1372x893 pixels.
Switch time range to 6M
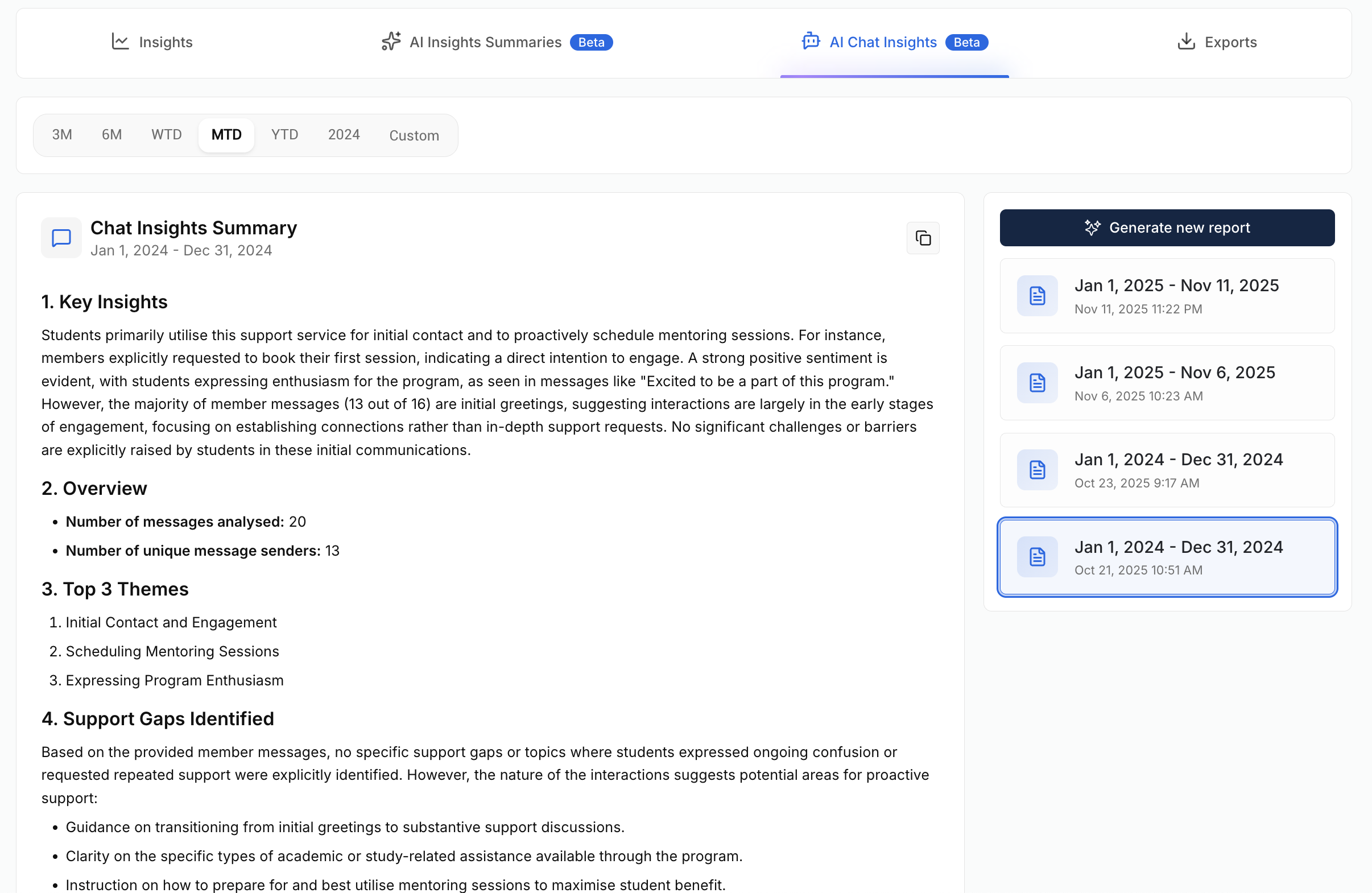tap(111, 135)
